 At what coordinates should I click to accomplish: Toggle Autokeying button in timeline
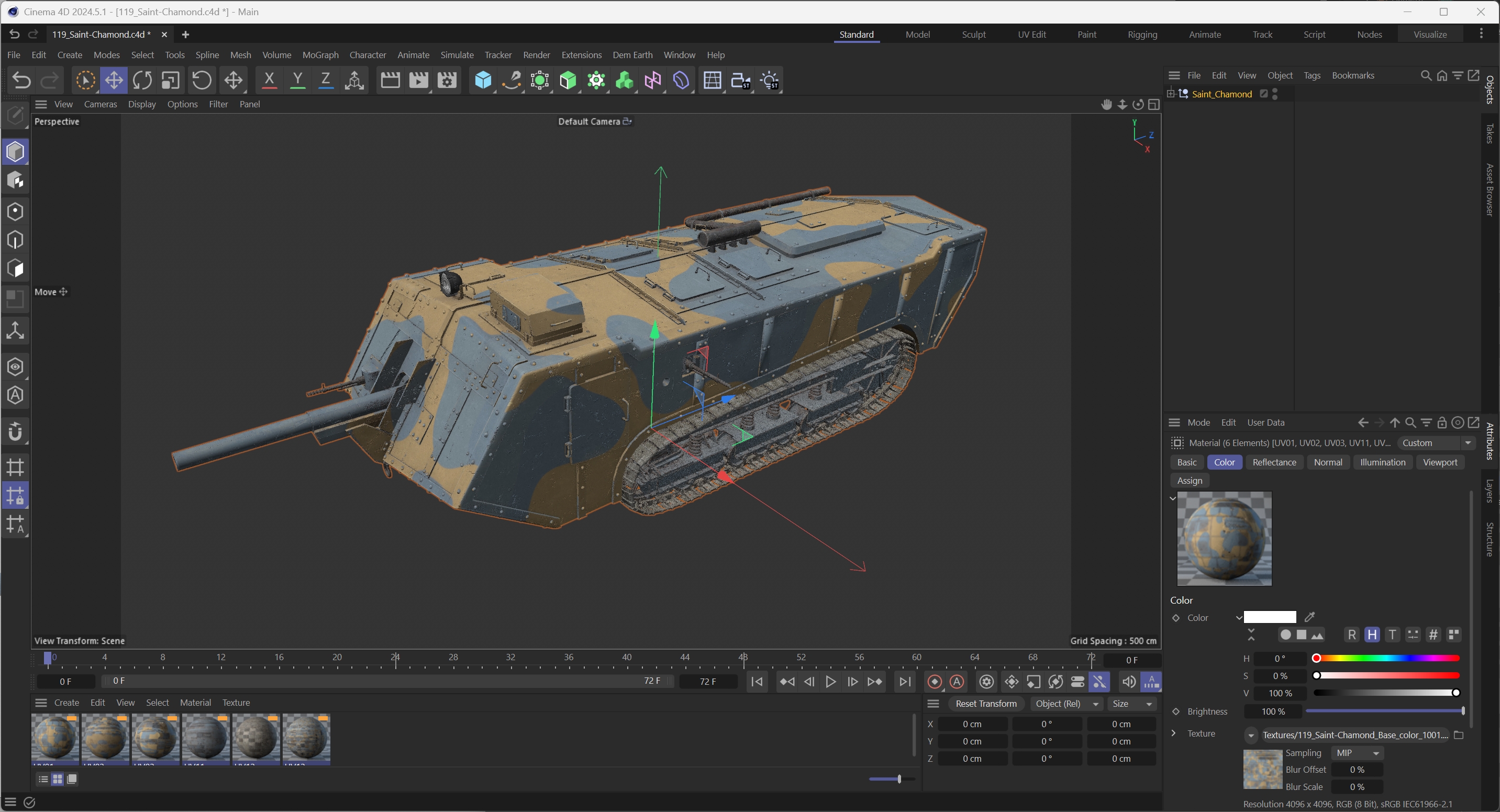(957, 682)
